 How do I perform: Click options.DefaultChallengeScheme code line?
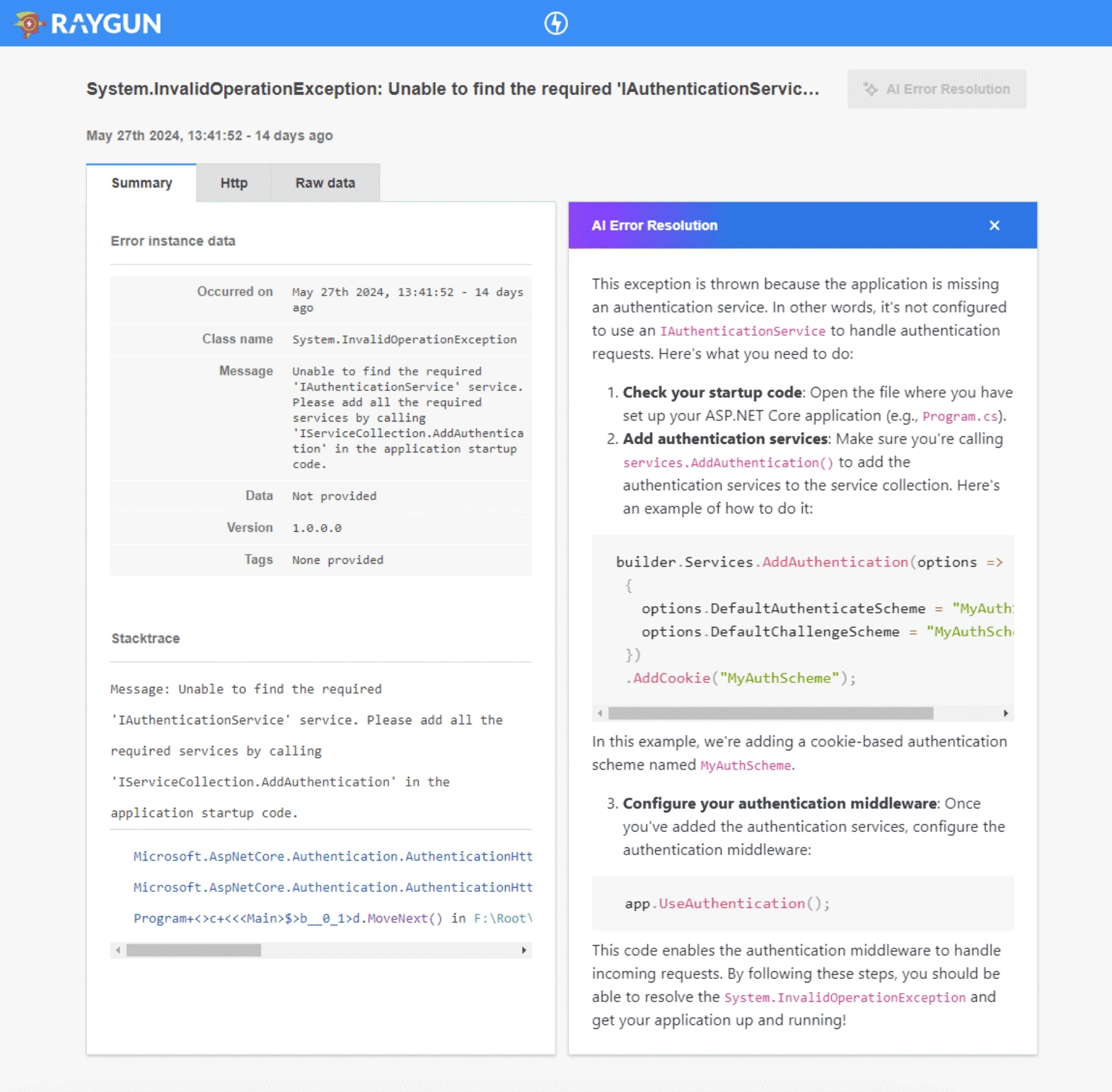(x=828, y=632)
